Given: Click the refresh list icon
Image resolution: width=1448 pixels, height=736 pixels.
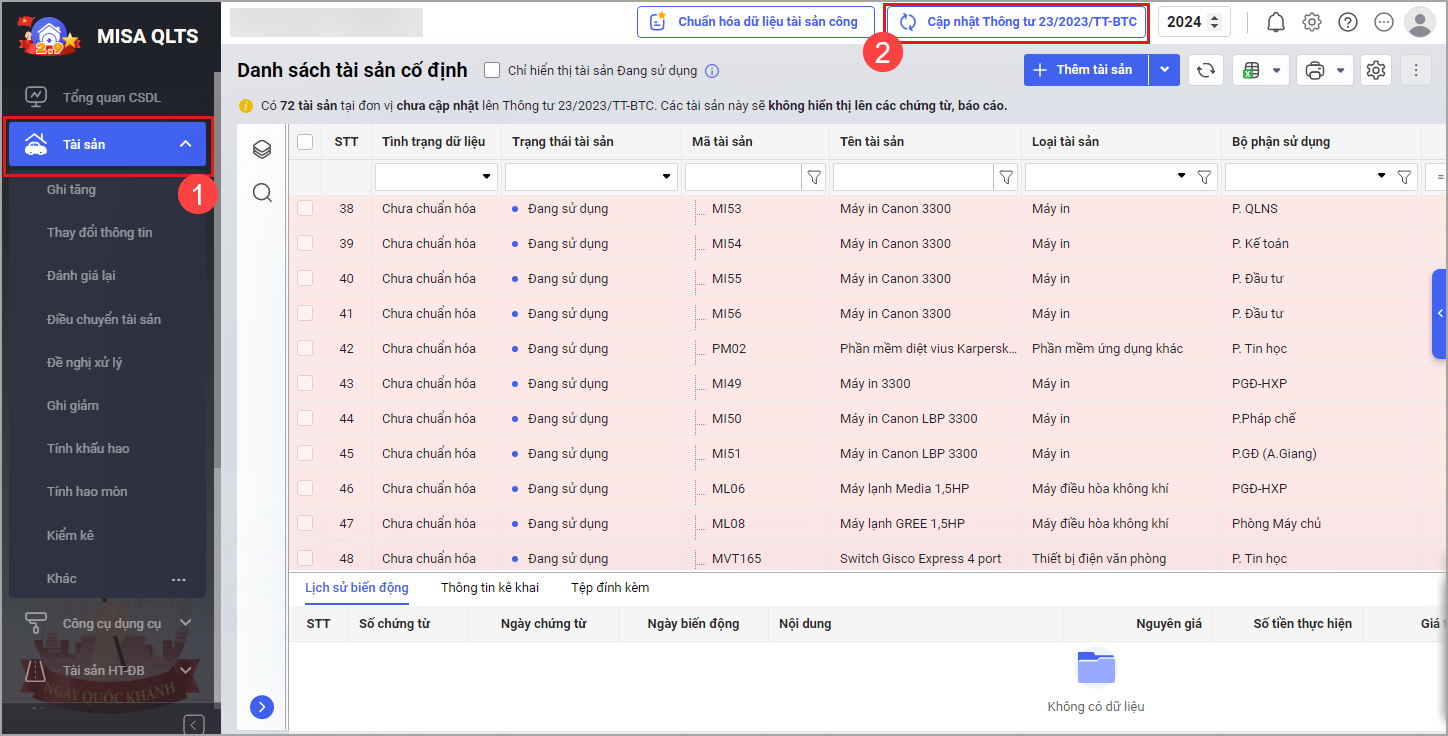Looking at the screenshot, I should coord(1206,70).
